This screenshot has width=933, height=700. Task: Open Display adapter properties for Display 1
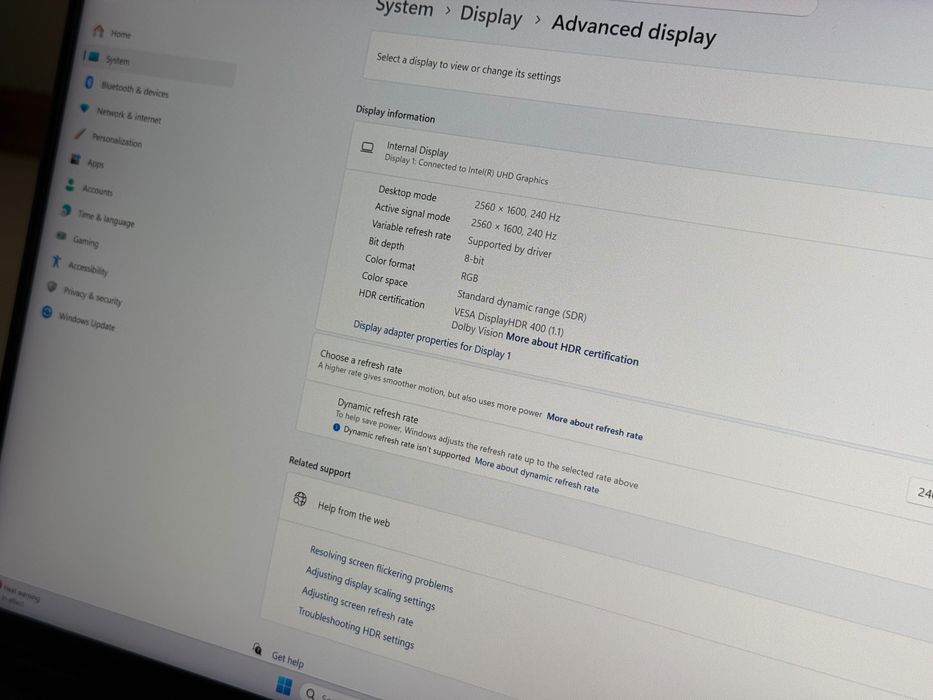[x=432, y=339]
